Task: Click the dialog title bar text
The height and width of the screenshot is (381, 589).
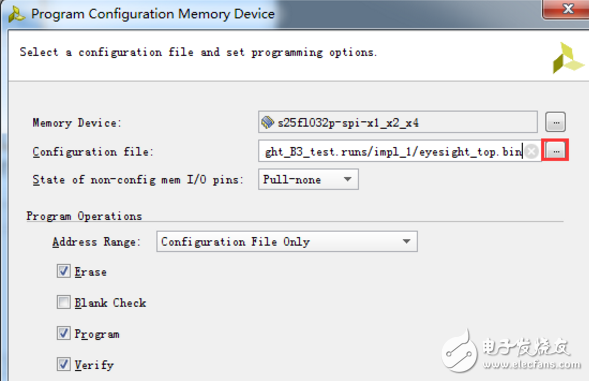Action: click(153, 14)
